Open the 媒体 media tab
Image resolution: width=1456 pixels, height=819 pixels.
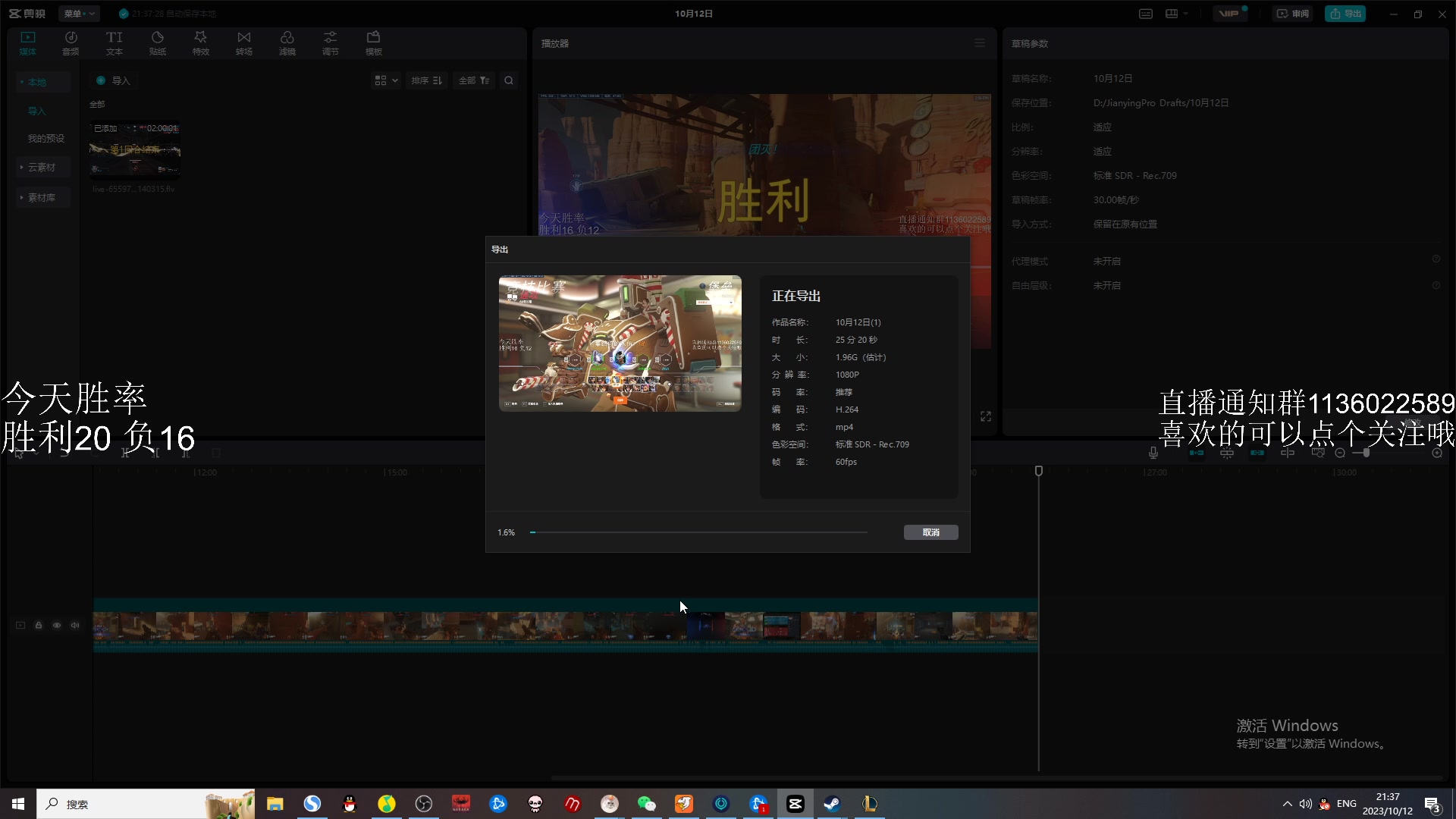click(x=28, y=43)
